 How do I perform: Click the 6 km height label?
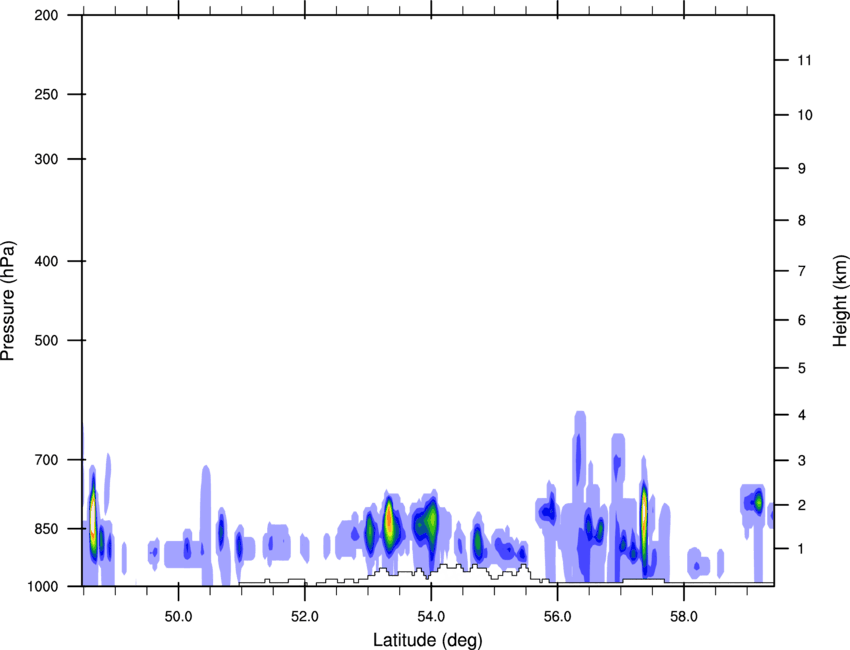click(802, 320)
